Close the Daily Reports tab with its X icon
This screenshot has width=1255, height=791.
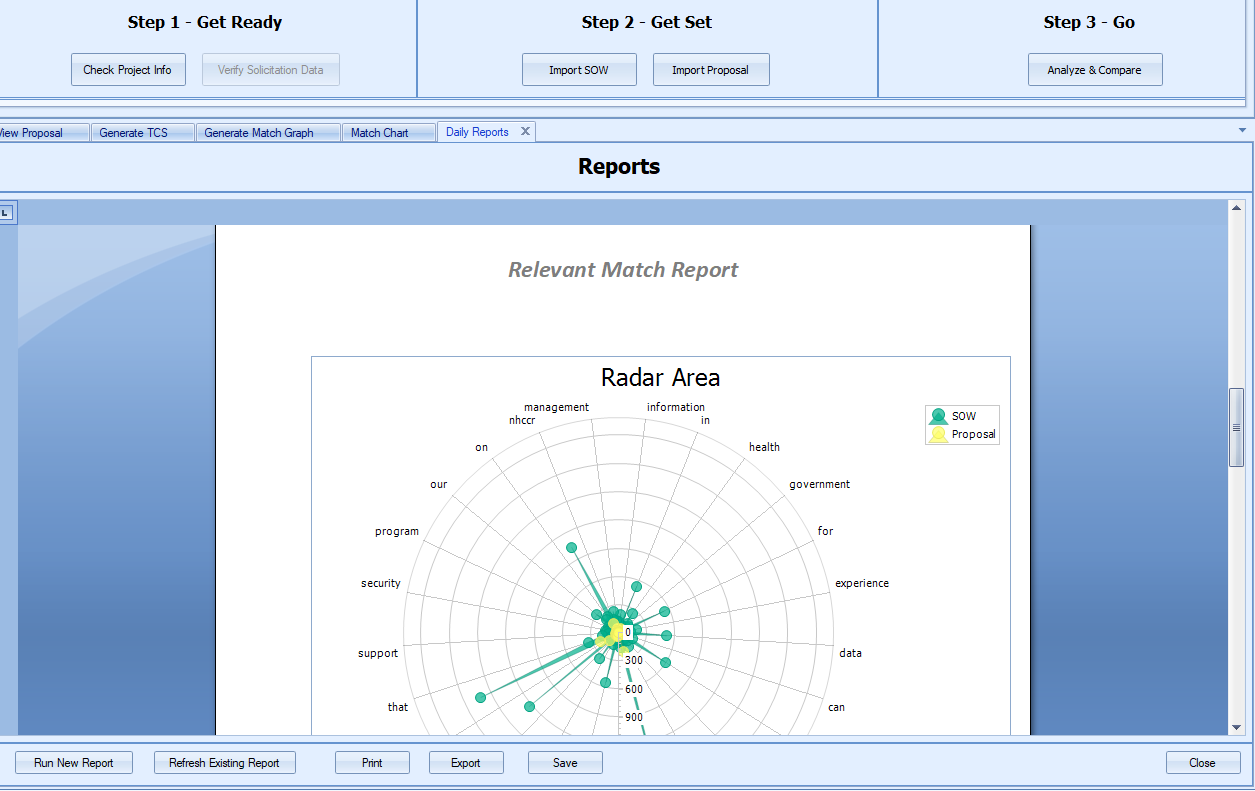coord(525,131)
